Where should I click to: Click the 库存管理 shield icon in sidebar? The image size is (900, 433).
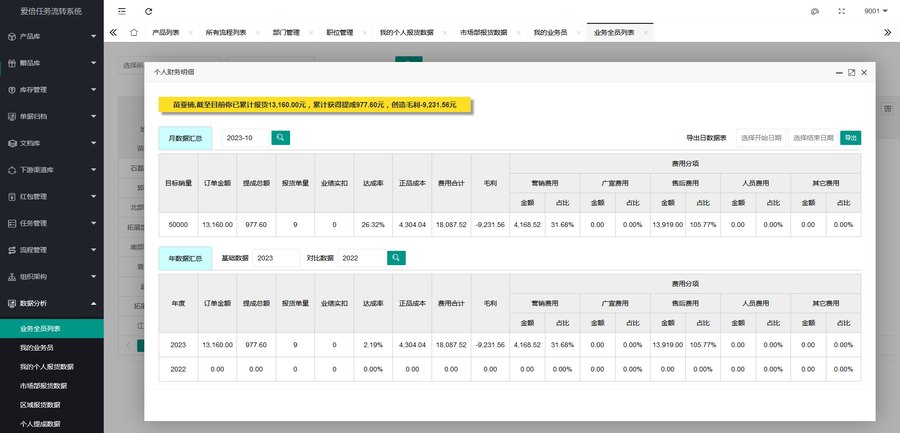(x=12, y=90)
